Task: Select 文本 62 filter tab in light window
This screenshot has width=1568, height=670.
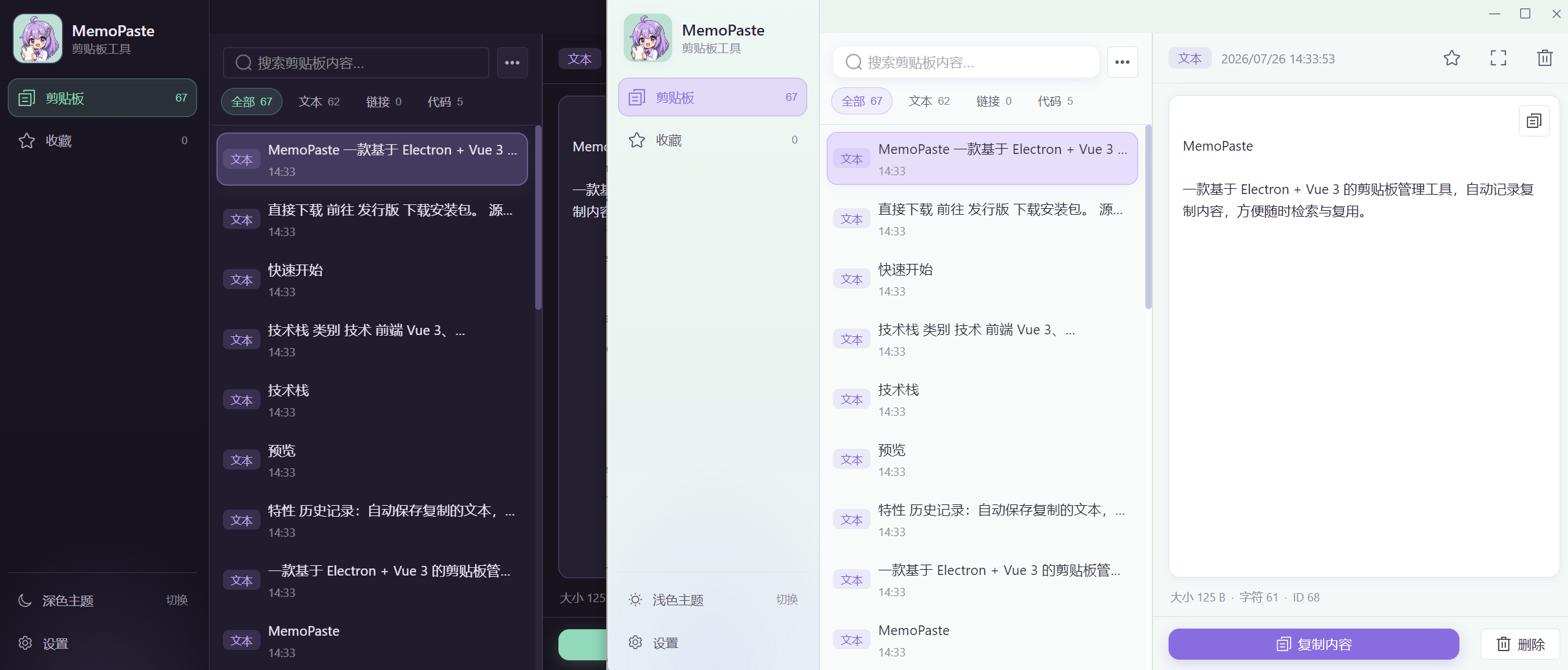Action: coord(929,101)
